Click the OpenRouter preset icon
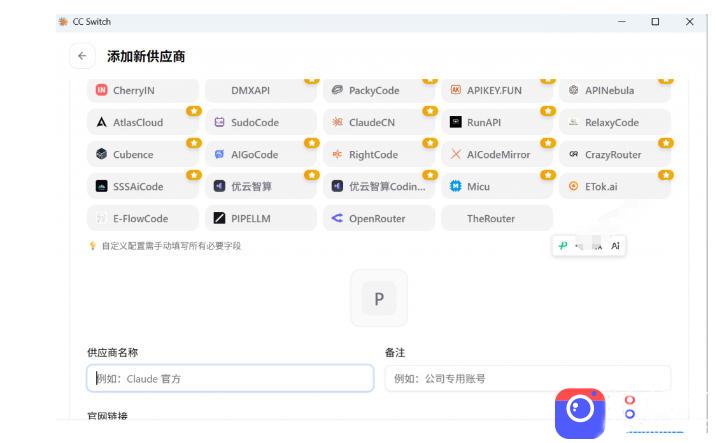The height and width of the screenshot is (443, 715). [337, 218]
